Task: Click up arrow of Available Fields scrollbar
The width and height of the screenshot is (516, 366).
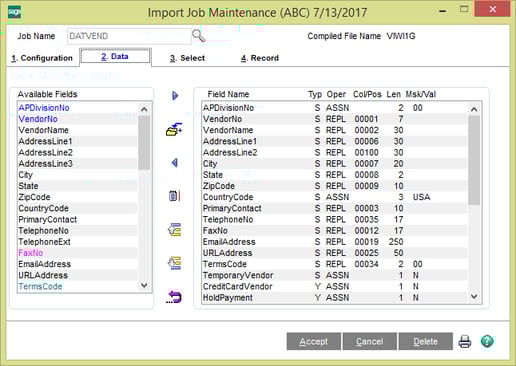Action: [x=144, y=109]
